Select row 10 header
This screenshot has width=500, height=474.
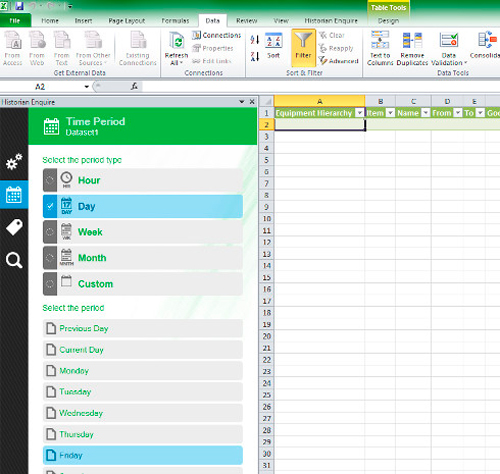pos(266,219)
